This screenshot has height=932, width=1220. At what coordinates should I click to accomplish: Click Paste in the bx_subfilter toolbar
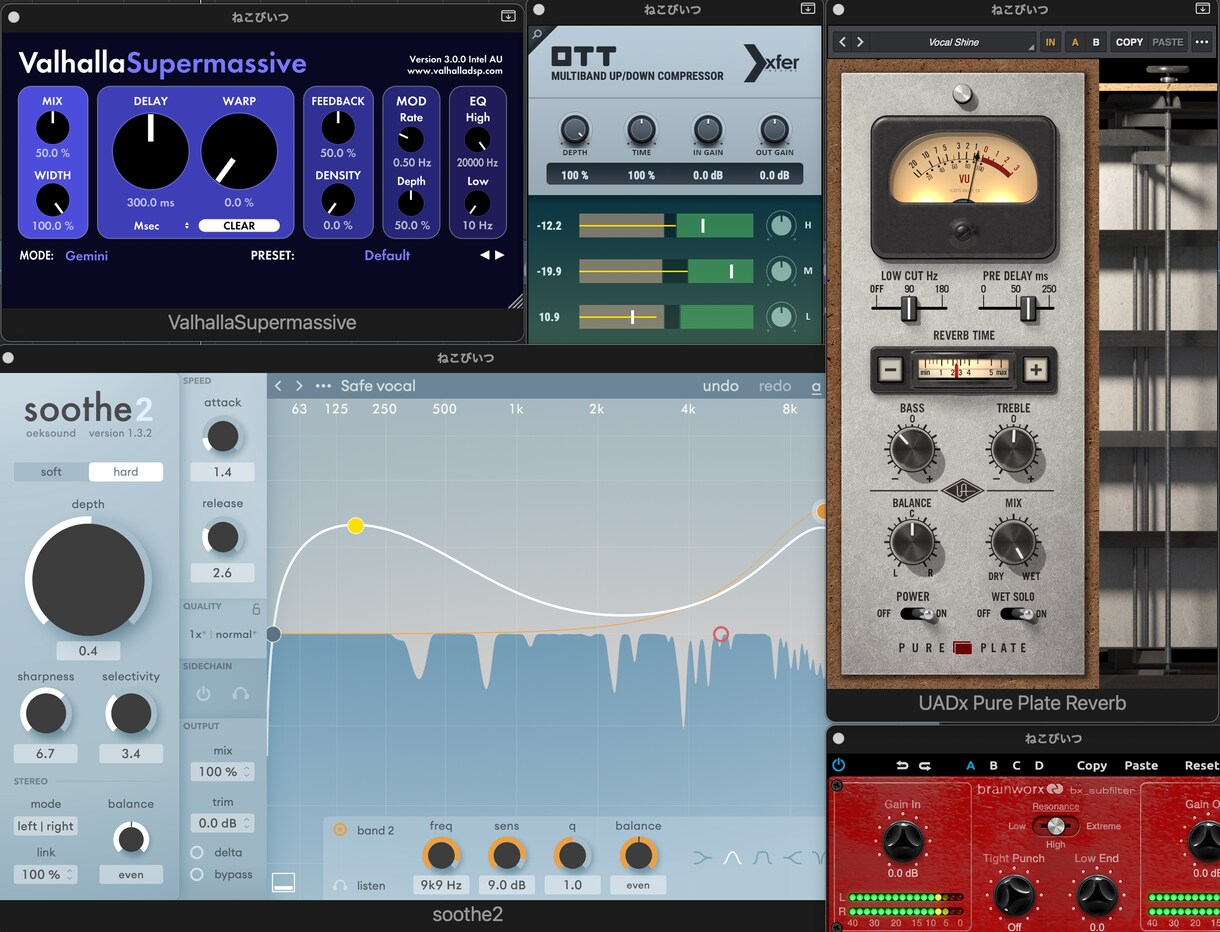click(1141, 766)
